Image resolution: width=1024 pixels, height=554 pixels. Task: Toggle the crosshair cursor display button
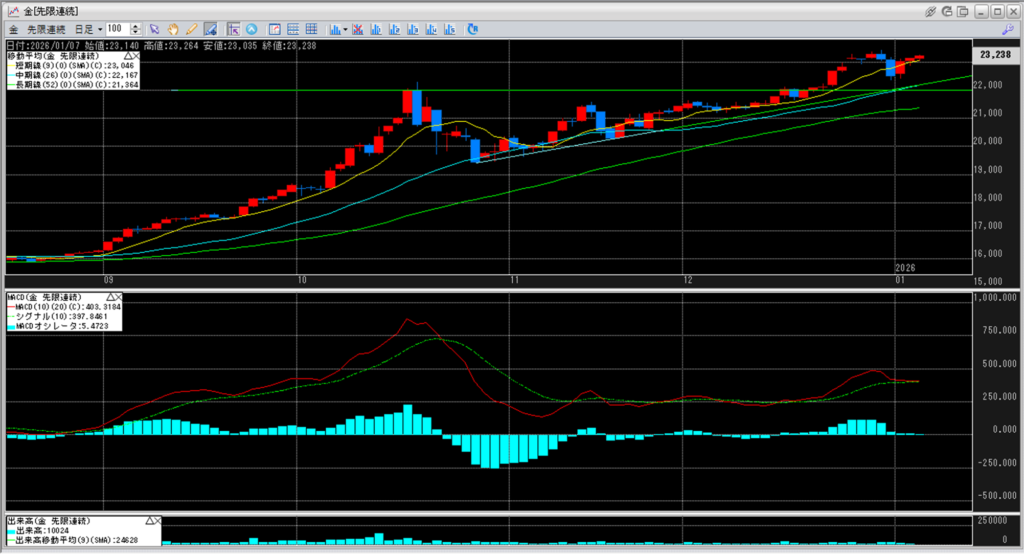(x=234, y=29)
